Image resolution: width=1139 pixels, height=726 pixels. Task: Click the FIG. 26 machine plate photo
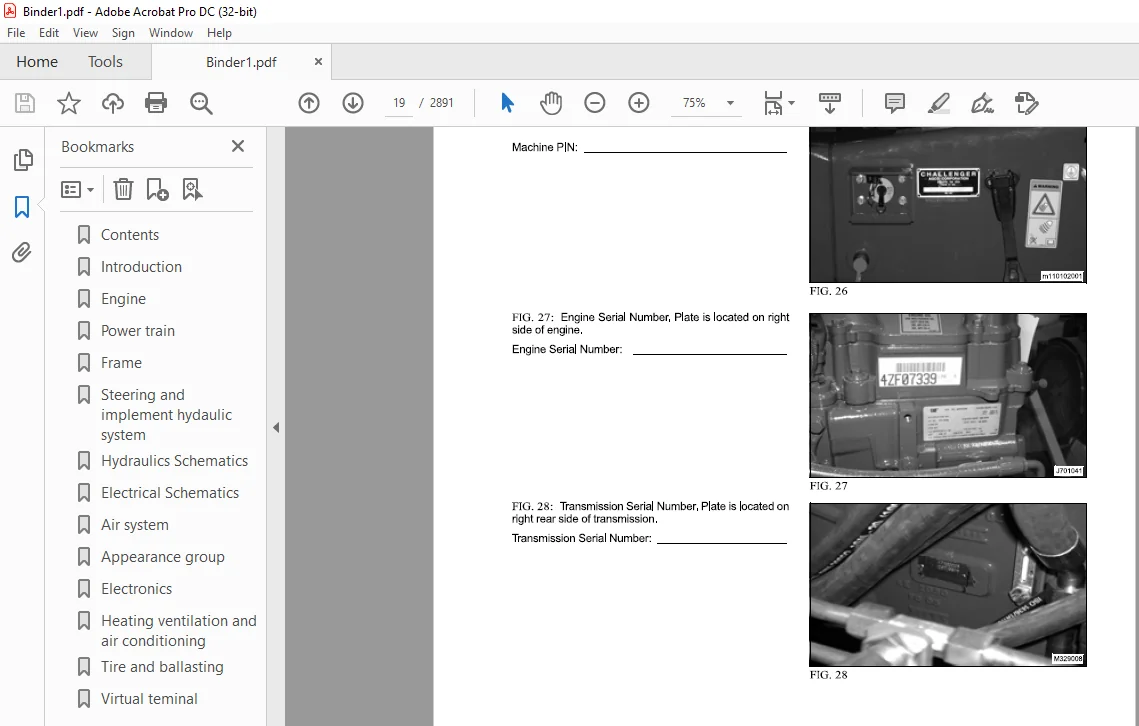pyautogui.click(x=948, y=205)
